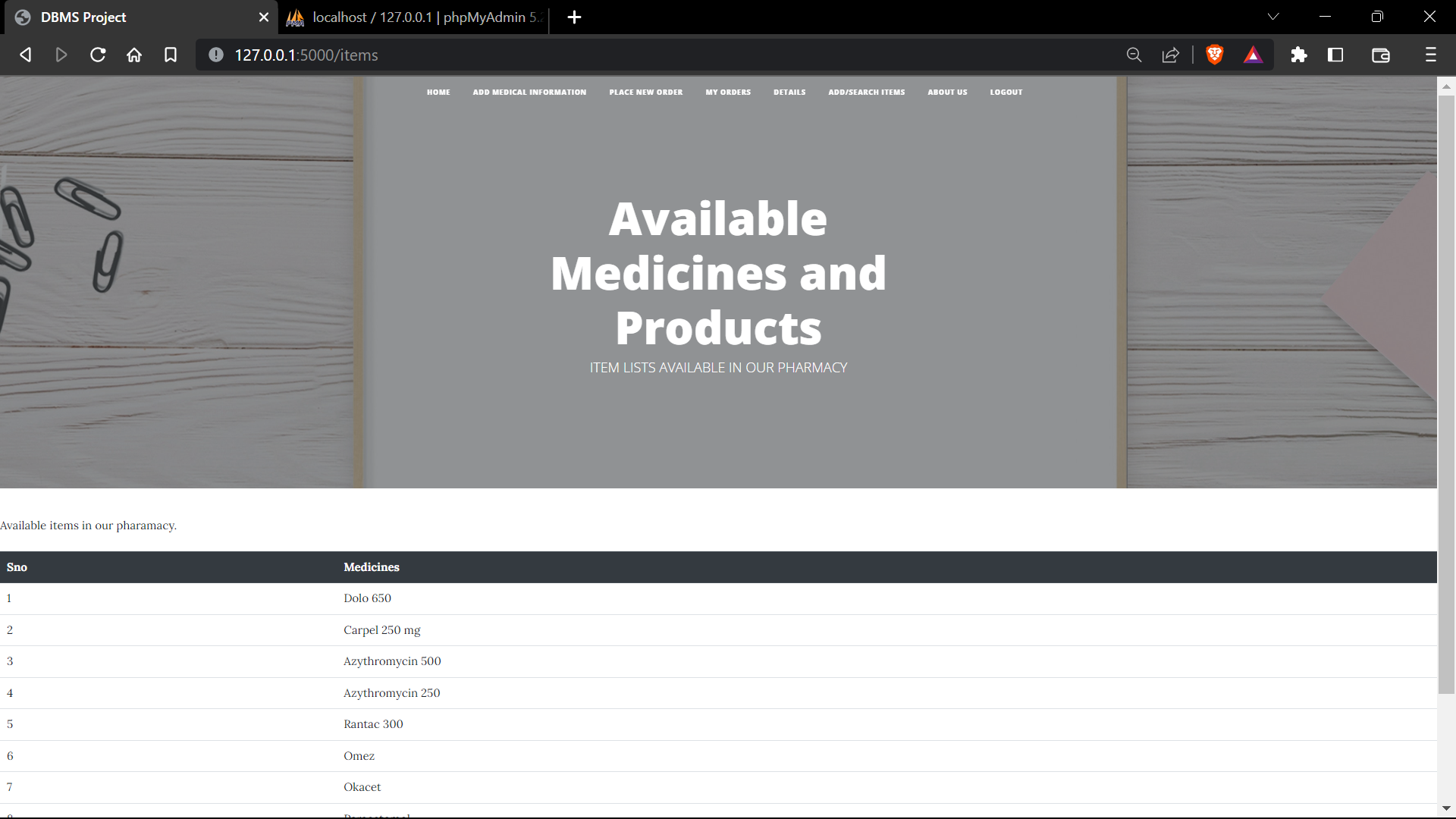The height and width of the screenshot is (819, 1456).
Task: Click the page vertical scrollbar thumb
Action: [x=1446, y=394]
